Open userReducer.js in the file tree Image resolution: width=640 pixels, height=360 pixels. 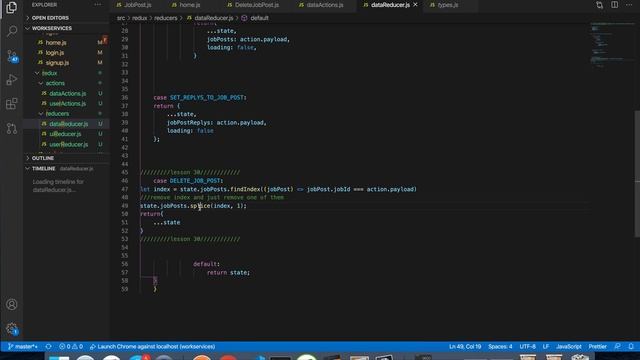pos(68,144)
